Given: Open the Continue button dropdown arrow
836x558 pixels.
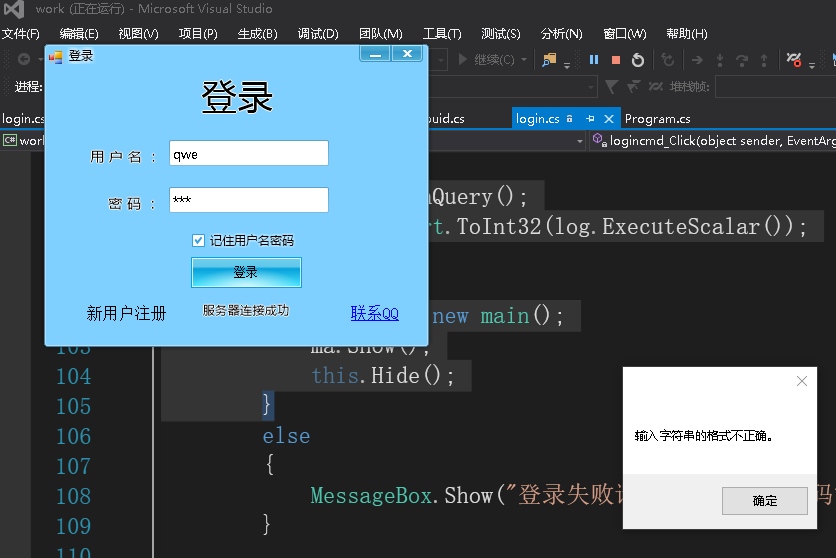Looking at the screenshot, I should [x=524, y=60].
